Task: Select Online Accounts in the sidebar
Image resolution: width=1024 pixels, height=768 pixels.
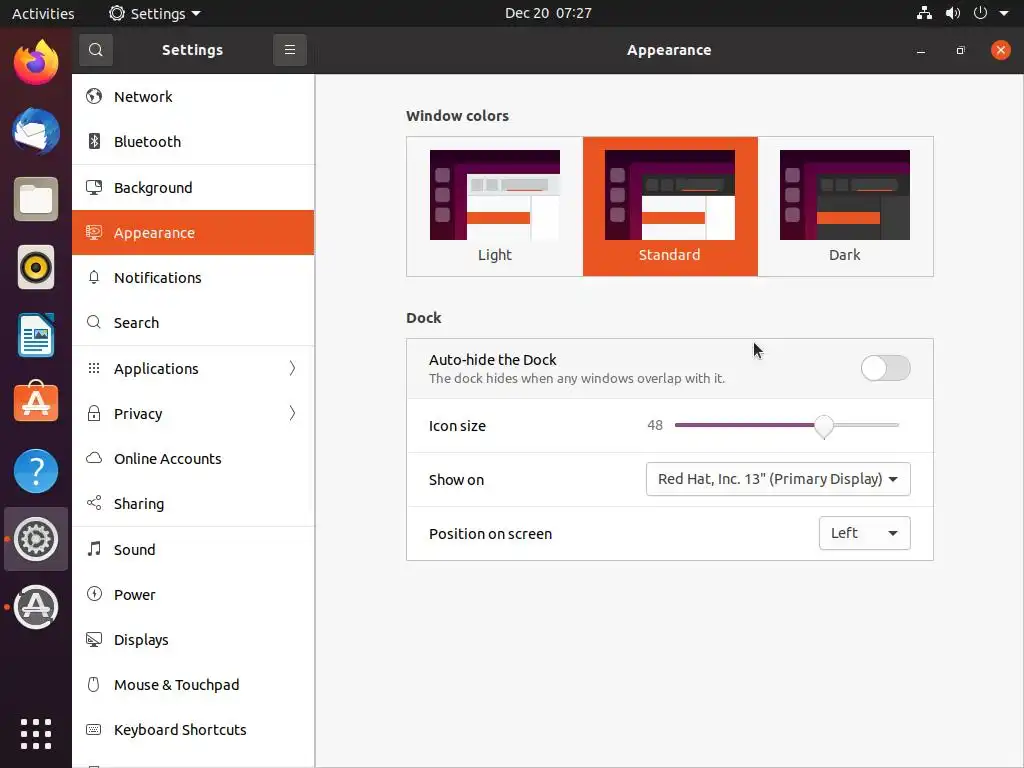Action: point(193,458)
